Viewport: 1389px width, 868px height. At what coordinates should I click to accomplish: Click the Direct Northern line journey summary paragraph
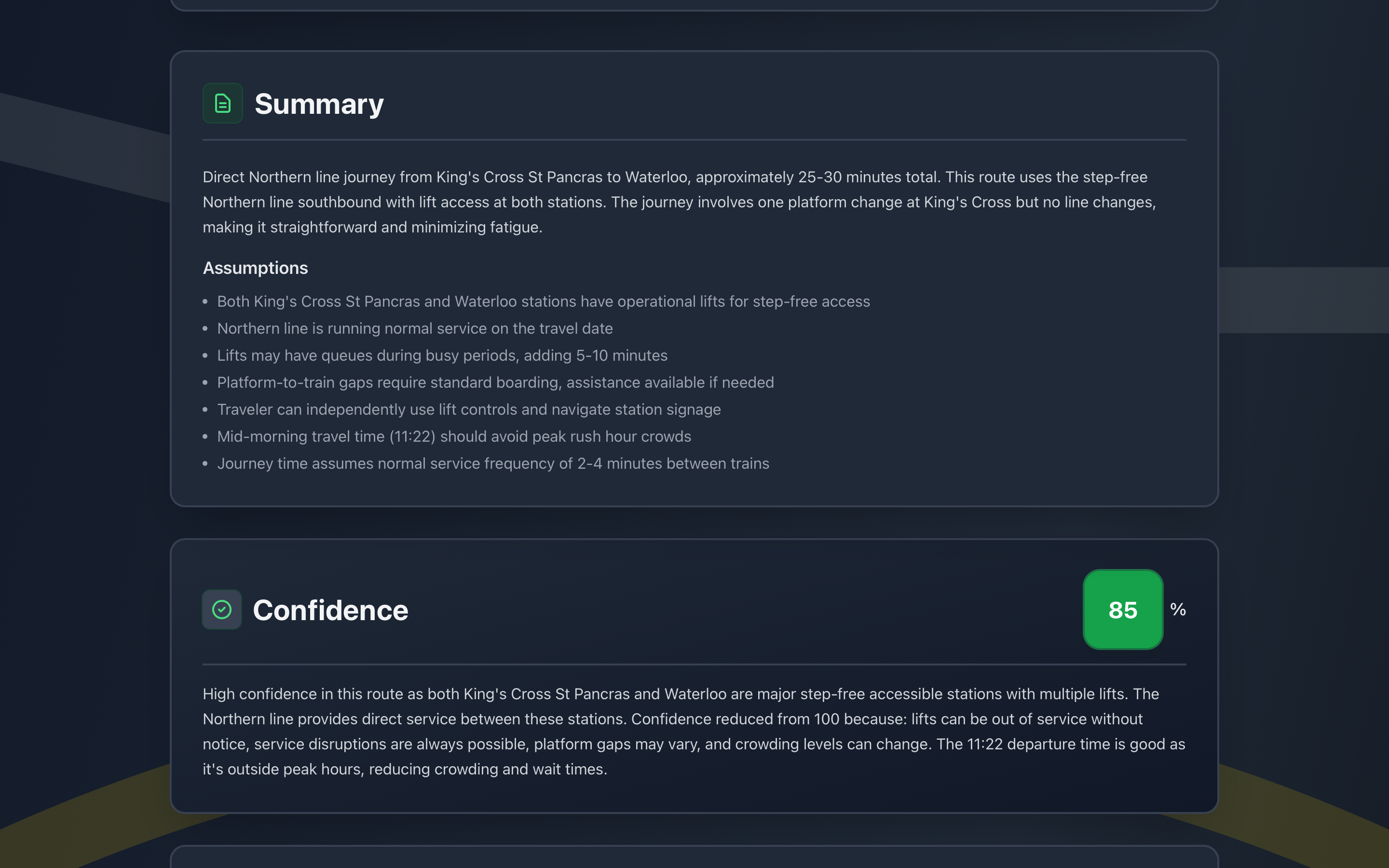(x=677, y=202)
